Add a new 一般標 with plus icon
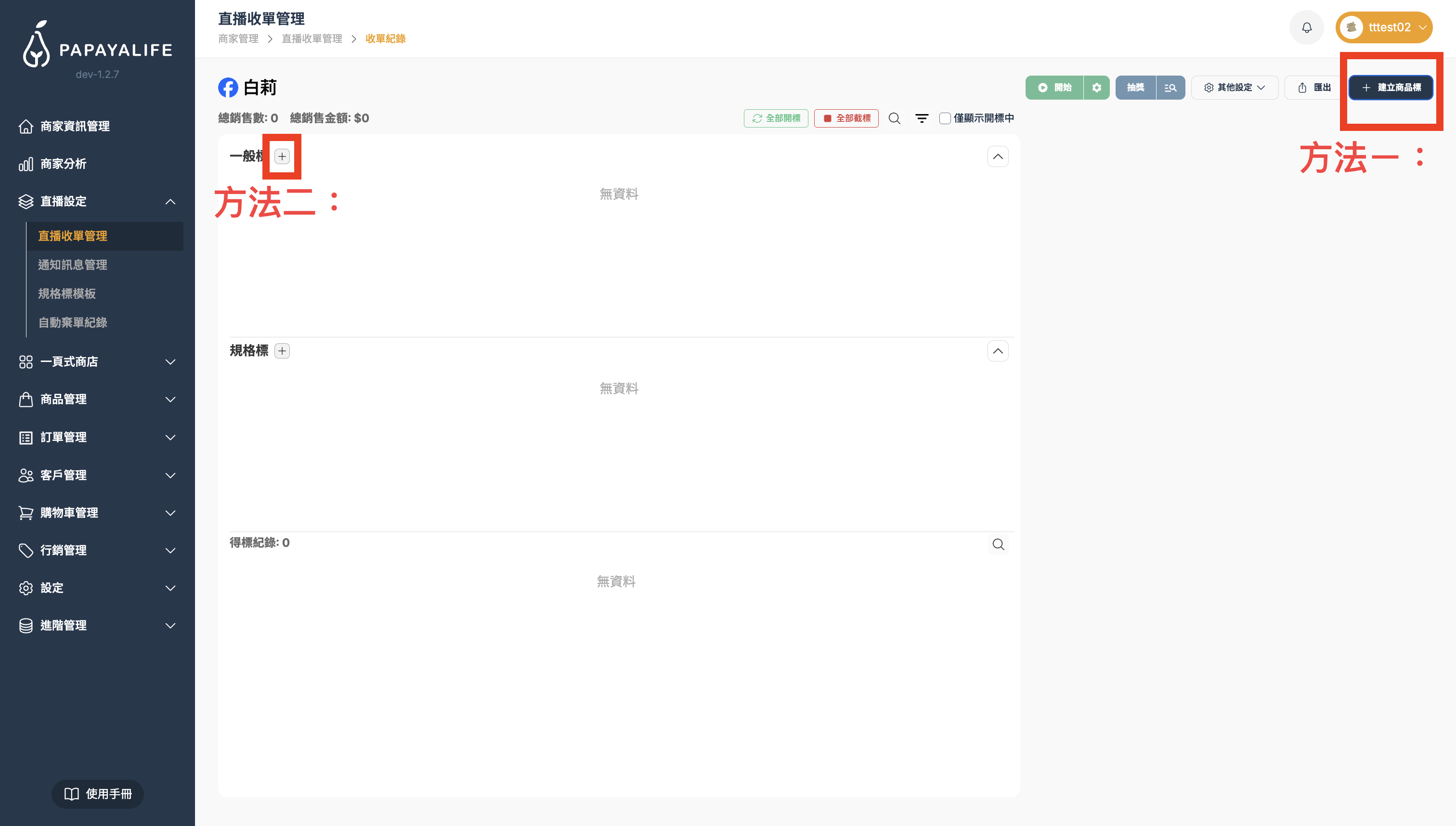The width and height of the screenshot is (1456, 826). tap(282, 156)
